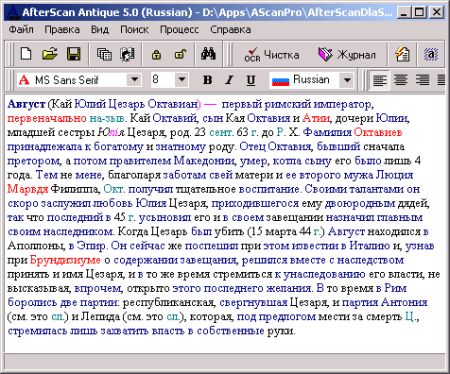The image size is (450, 374).
Task: Save the document using the floppy disk icon
Action: click(74, 54)
